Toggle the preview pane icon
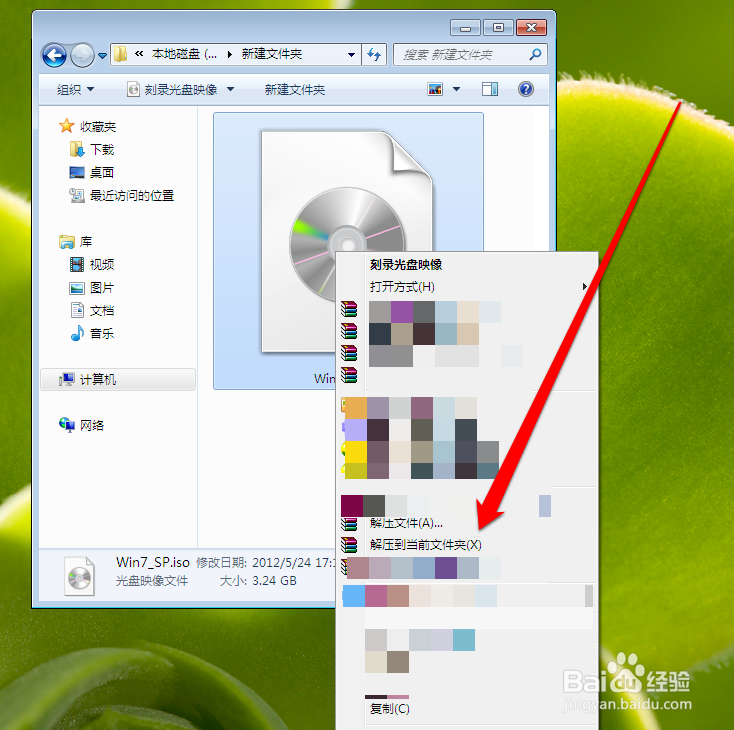 coord(490,88)
